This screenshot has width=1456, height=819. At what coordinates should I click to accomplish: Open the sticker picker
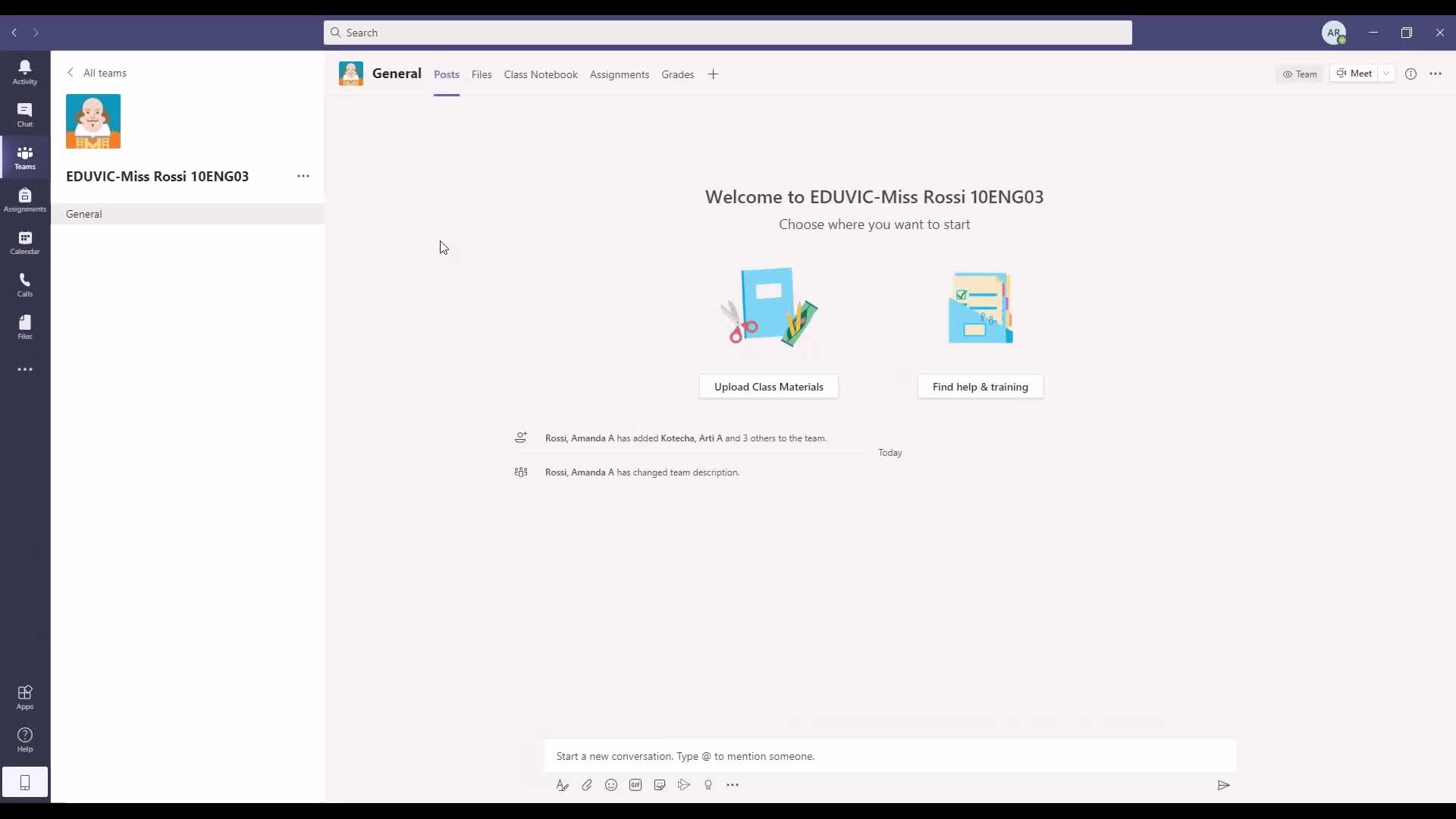click(x=660, y=785)
